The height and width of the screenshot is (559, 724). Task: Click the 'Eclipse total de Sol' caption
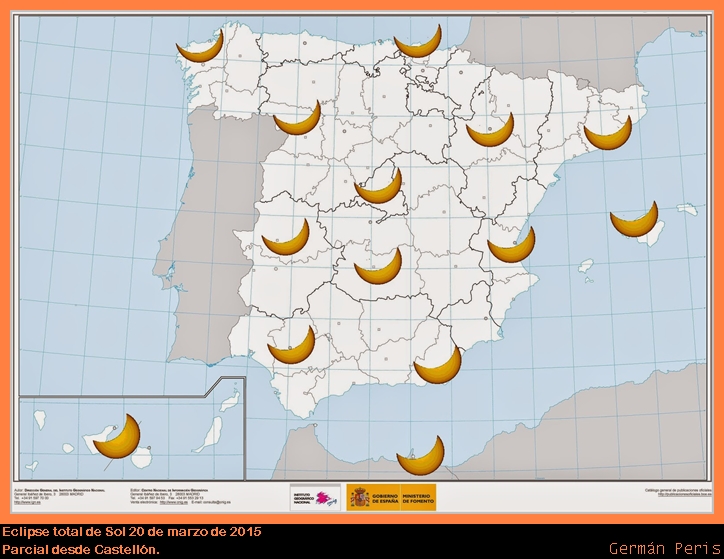(x=131, y=532)
